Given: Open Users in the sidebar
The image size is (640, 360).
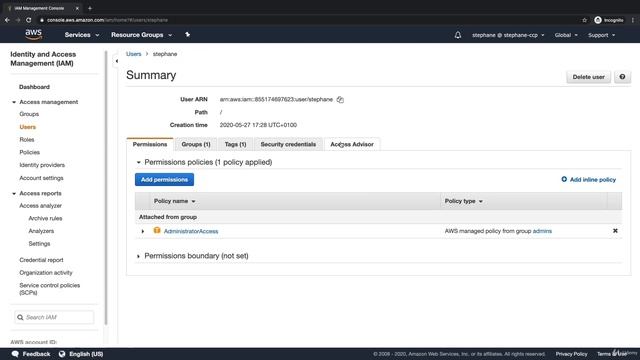Looking at the screenshot, I should tap(27, 127).
